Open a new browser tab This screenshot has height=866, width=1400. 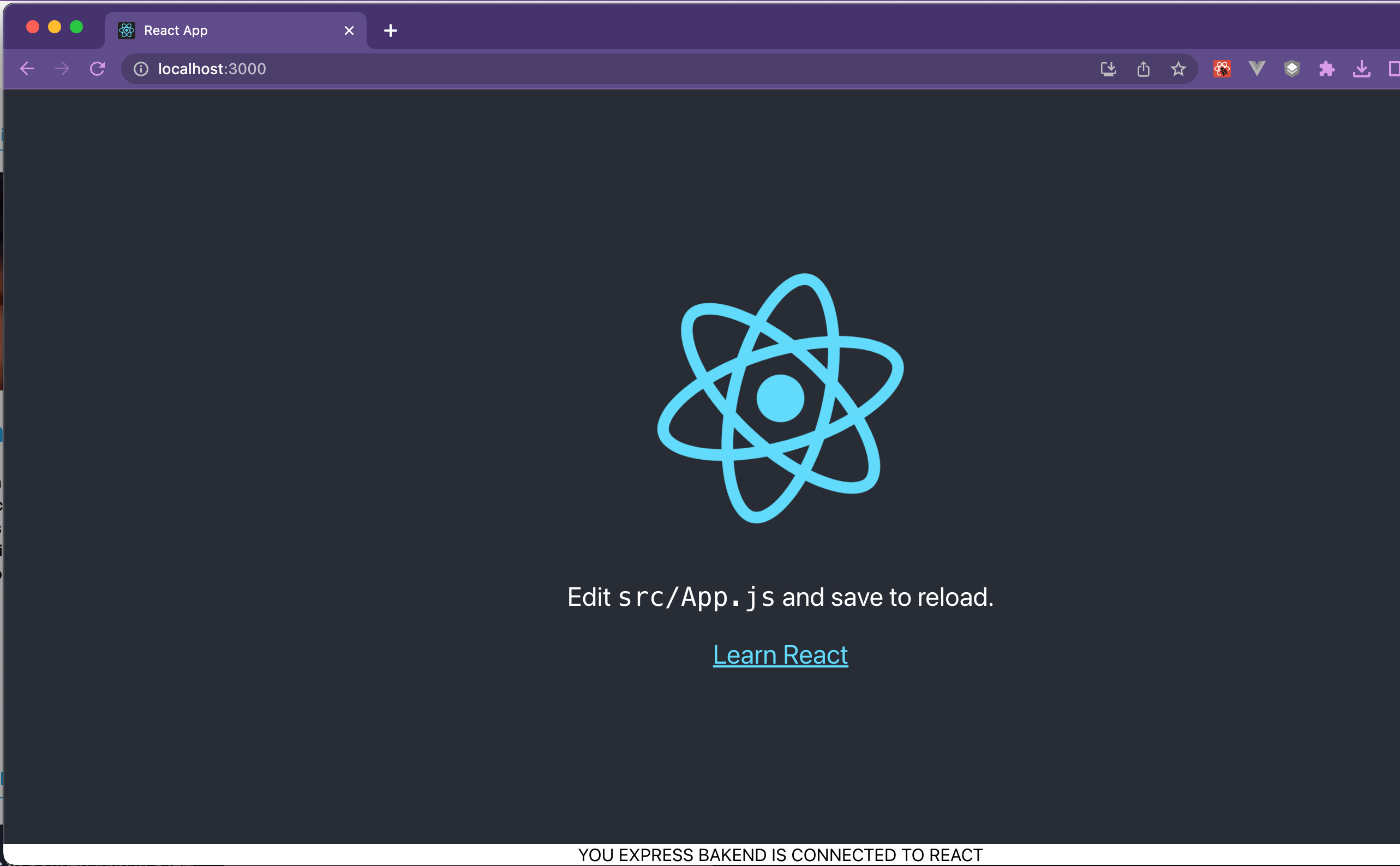click(x=391, y=31)
